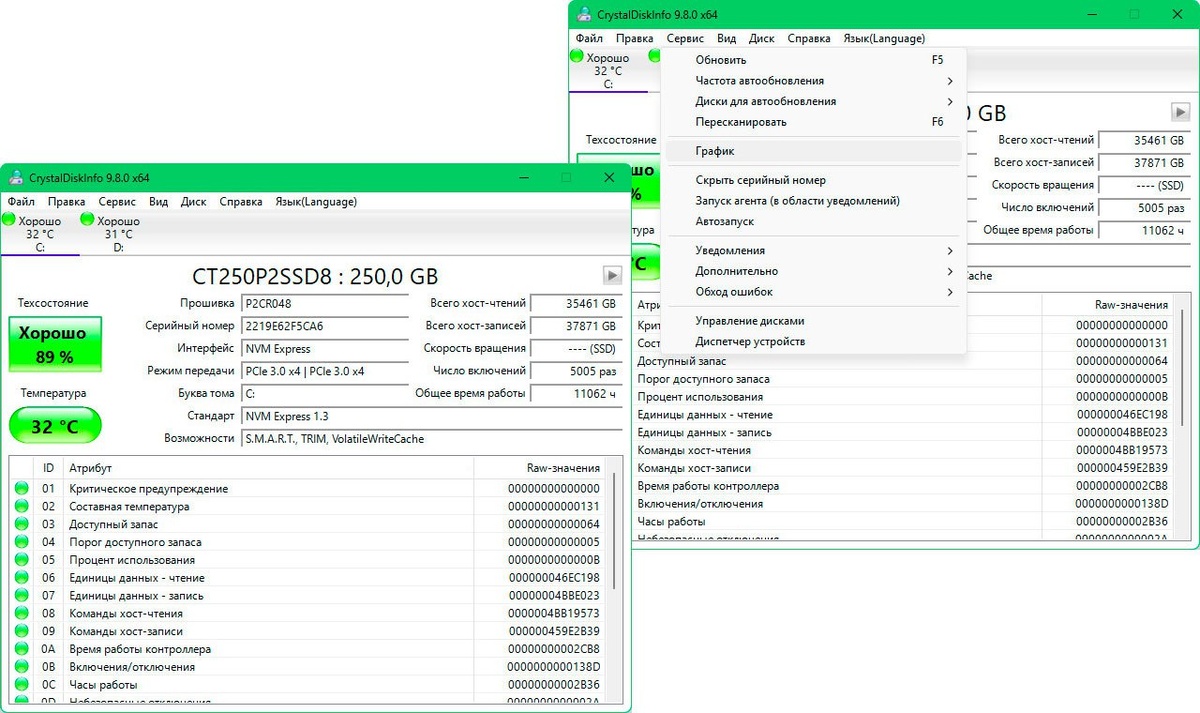
Task: Click the 32 °C temperature button in front window
Action: click(54, 425)
